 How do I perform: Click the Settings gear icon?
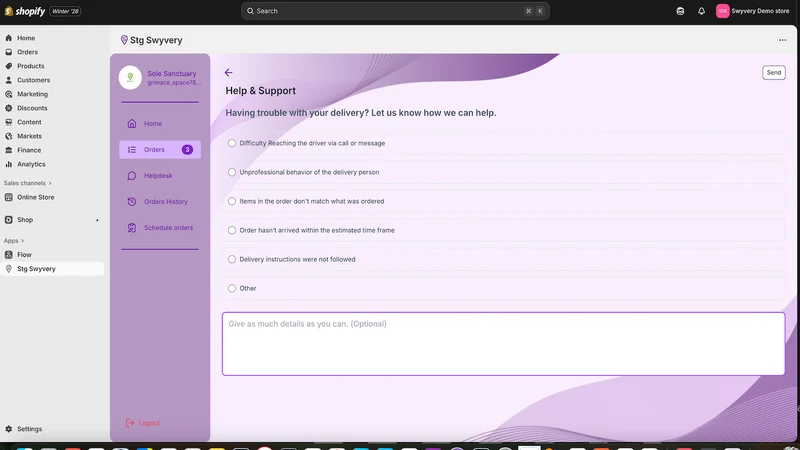coord(9,429)
